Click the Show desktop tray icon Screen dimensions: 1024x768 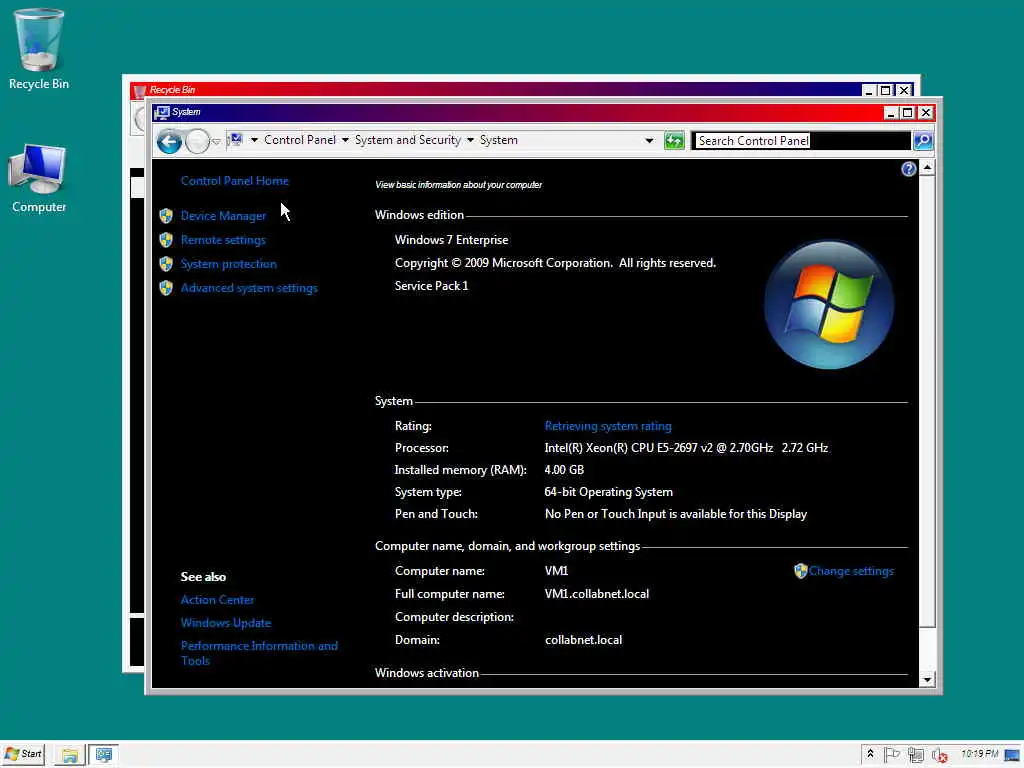coord(1012,755)
